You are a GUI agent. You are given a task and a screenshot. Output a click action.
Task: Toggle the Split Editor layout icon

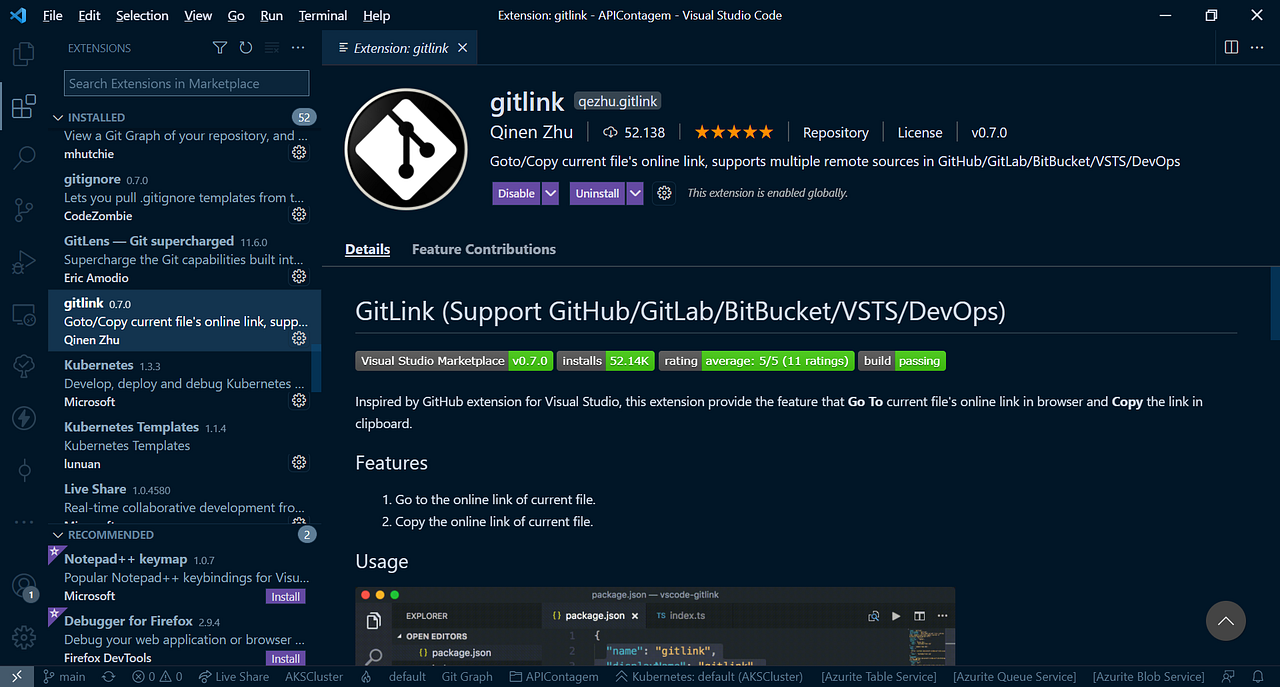pyautogui.click(x=1231, y=47)
